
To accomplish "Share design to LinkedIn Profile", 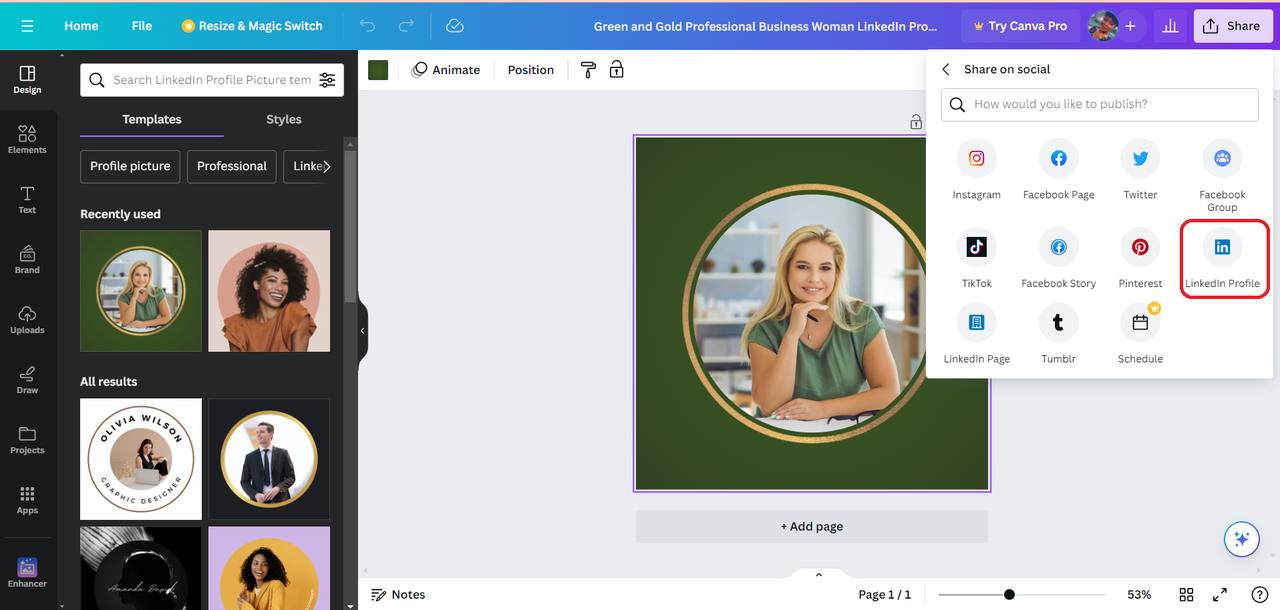I will coord(1222,246).
